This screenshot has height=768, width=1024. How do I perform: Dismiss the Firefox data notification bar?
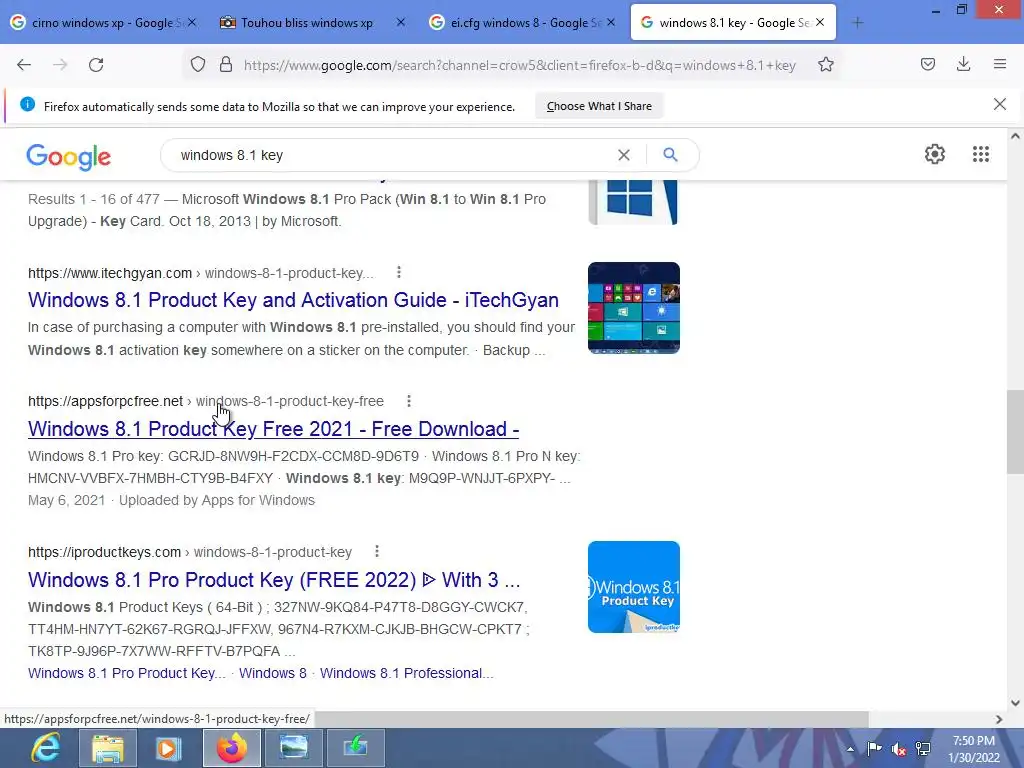[x=1000, y=104]
